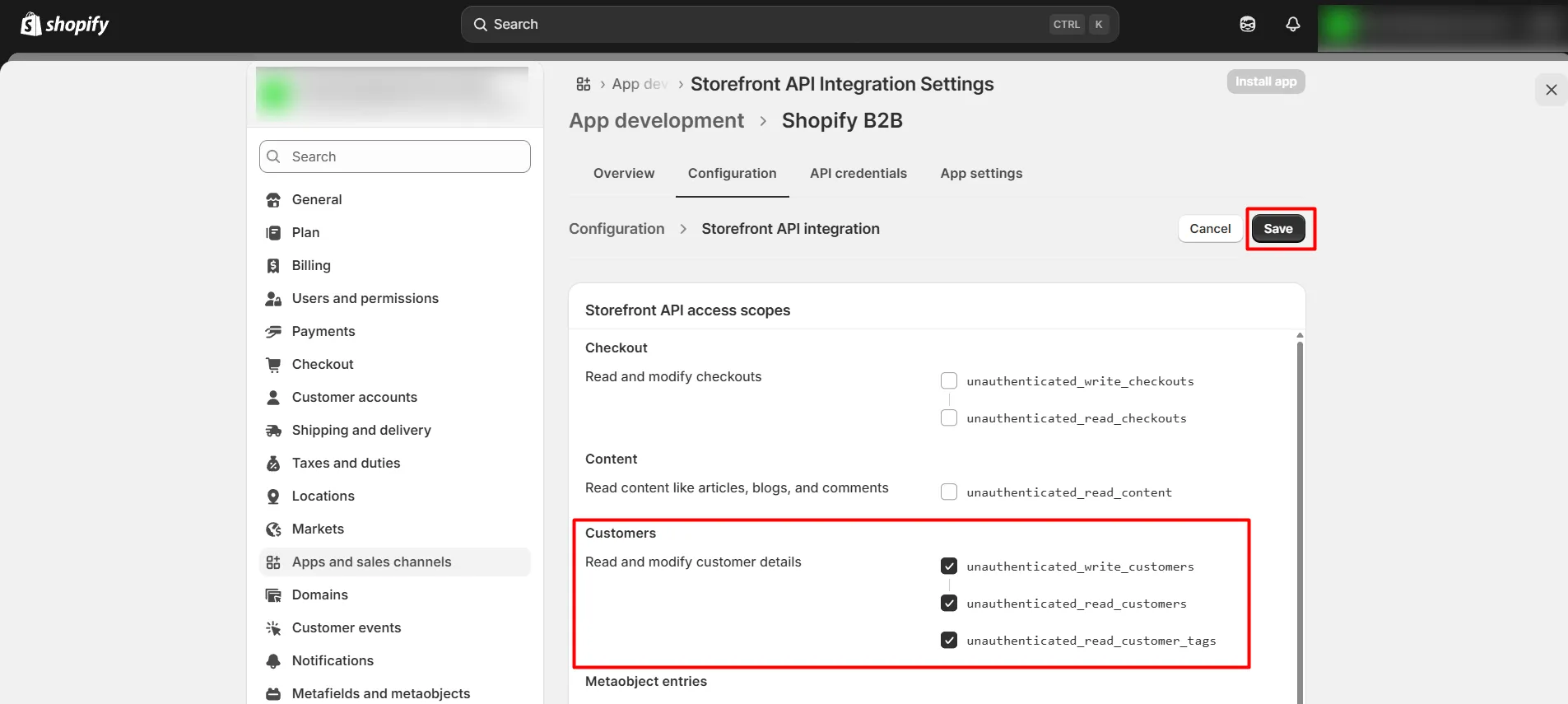Open Metafields and metaobjects settings

click(395, 694)
